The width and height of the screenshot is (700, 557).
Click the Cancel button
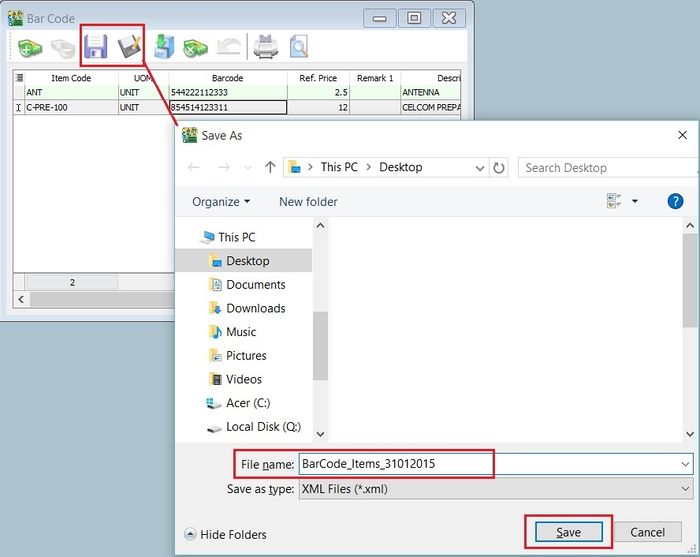click(647, 532)
